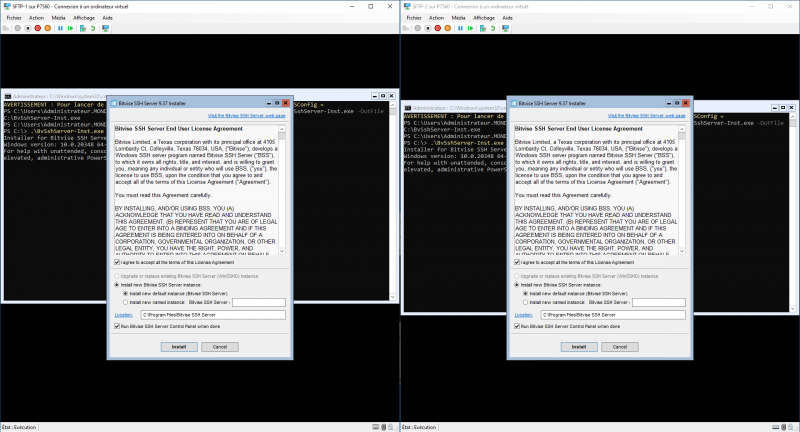Pause the SFTP-1 virtual machine
Image resolution: width=800 pixels, height=432 pixels.
click(60, 28)
